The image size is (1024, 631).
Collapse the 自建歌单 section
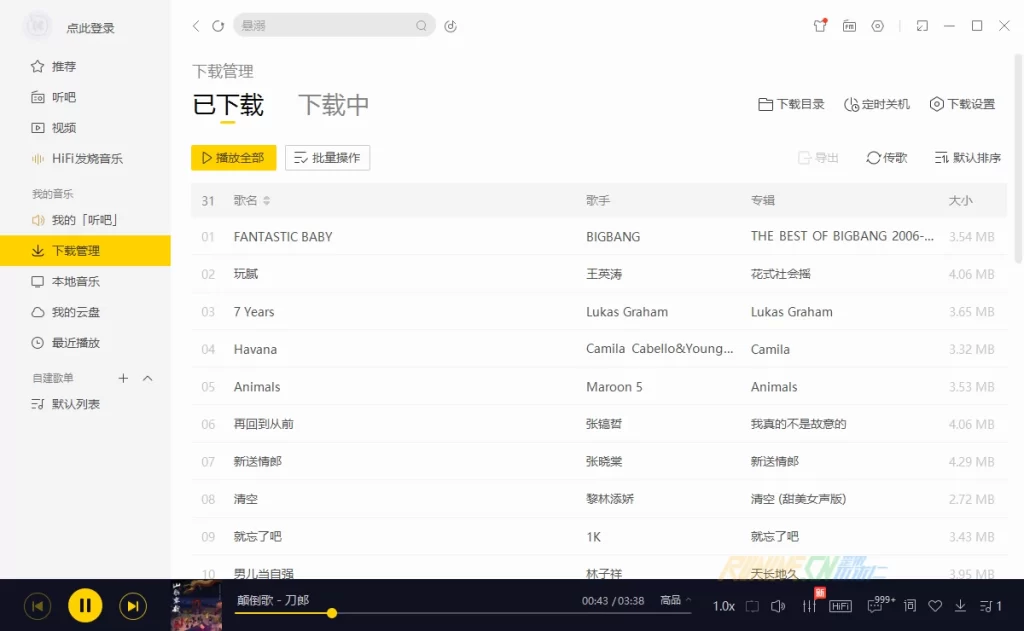click(148, 378)
